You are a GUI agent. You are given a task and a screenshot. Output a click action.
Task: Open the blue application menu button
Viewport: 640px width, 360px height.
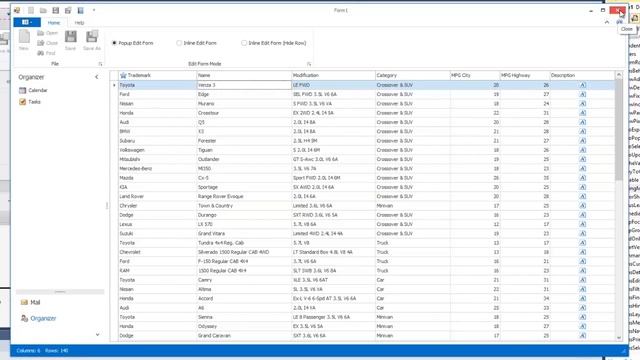tap(27, 22)
